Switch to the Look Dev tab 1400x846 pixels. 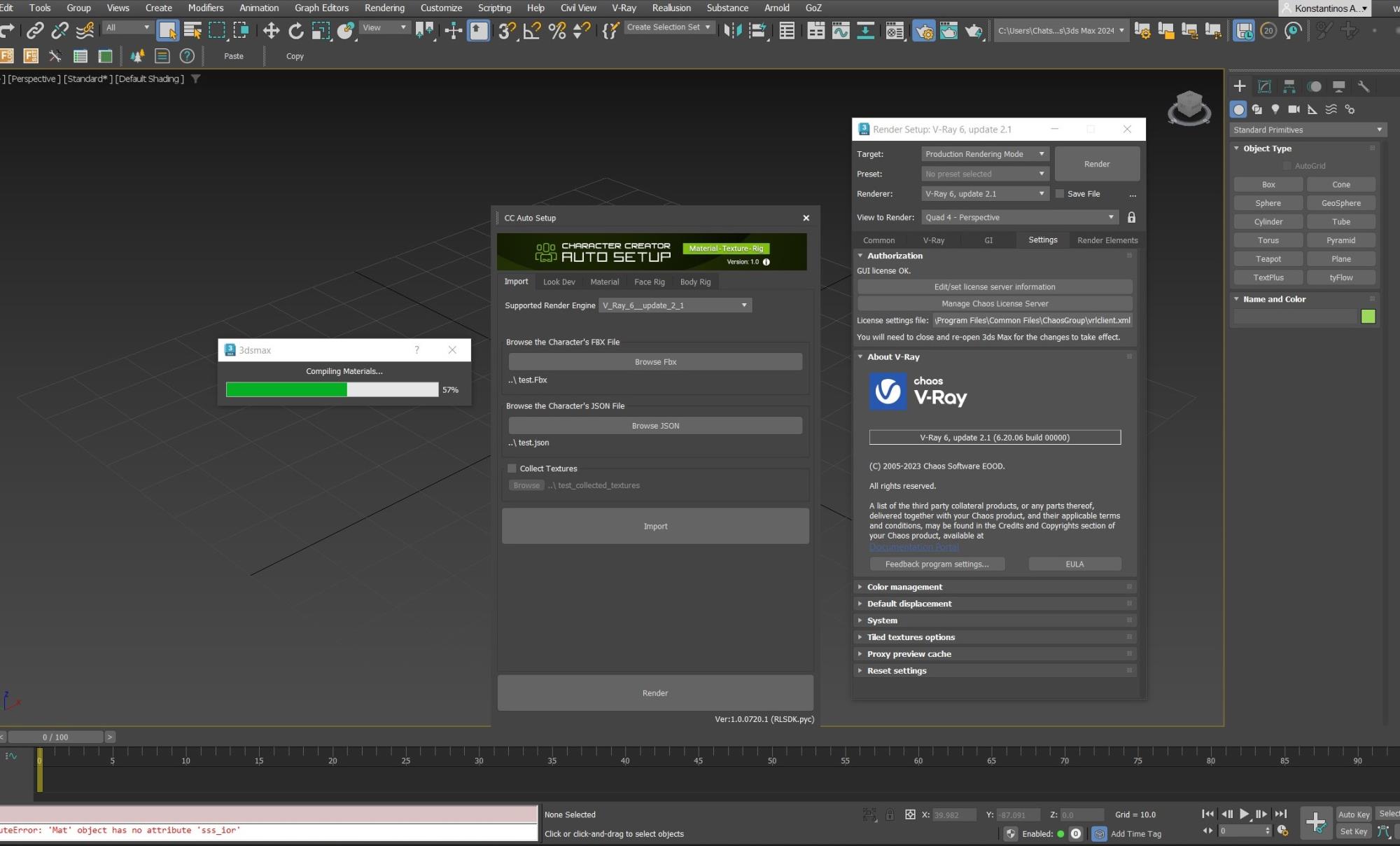click(559, 282)
